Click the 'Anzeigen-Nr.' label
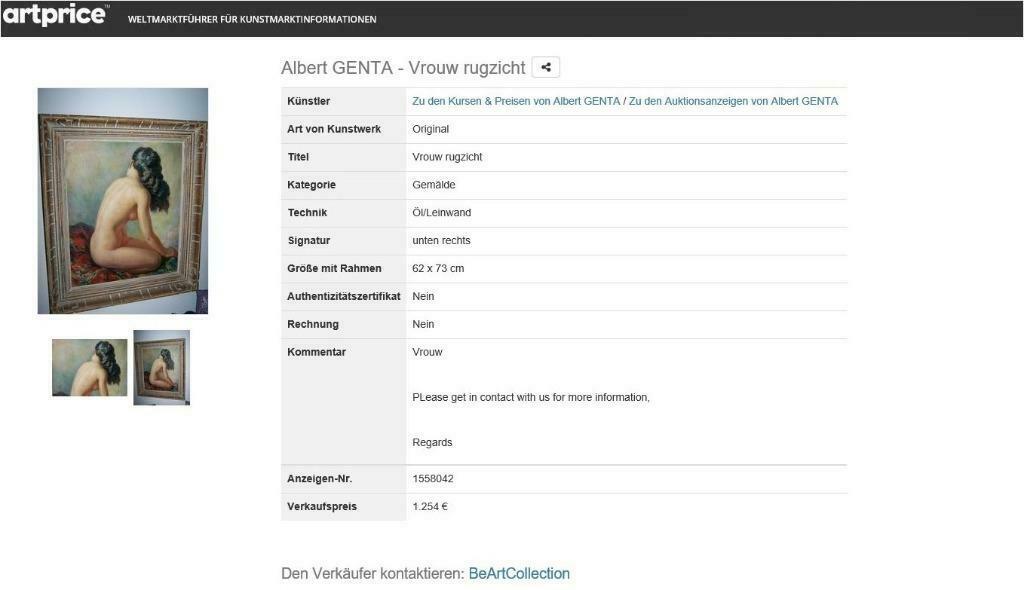Image resolution: width=1024 pixels, height=590 pixels. pos(319,478)
